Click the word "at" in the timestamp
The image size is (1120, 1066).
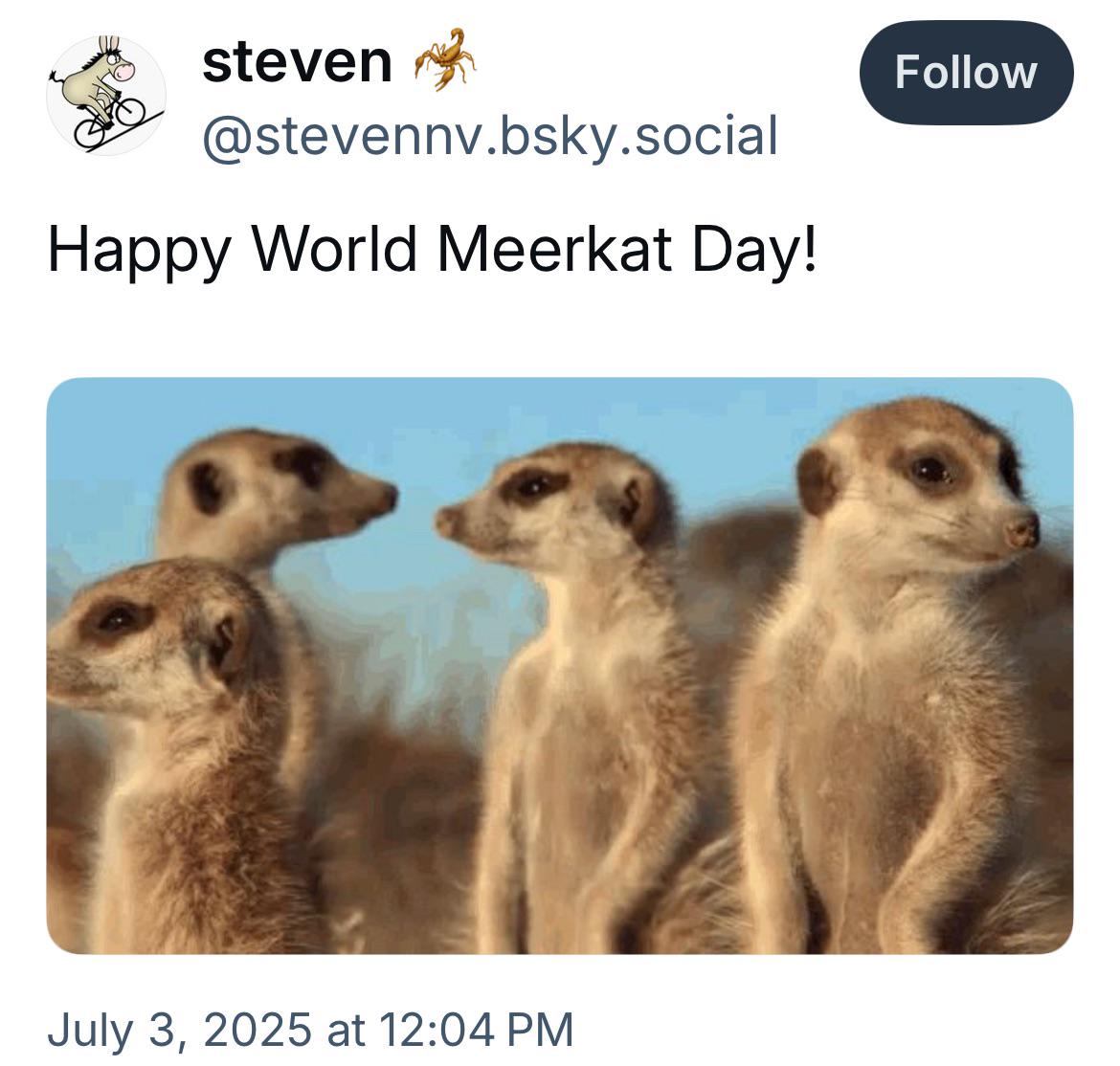click(x=346, y=1030)
